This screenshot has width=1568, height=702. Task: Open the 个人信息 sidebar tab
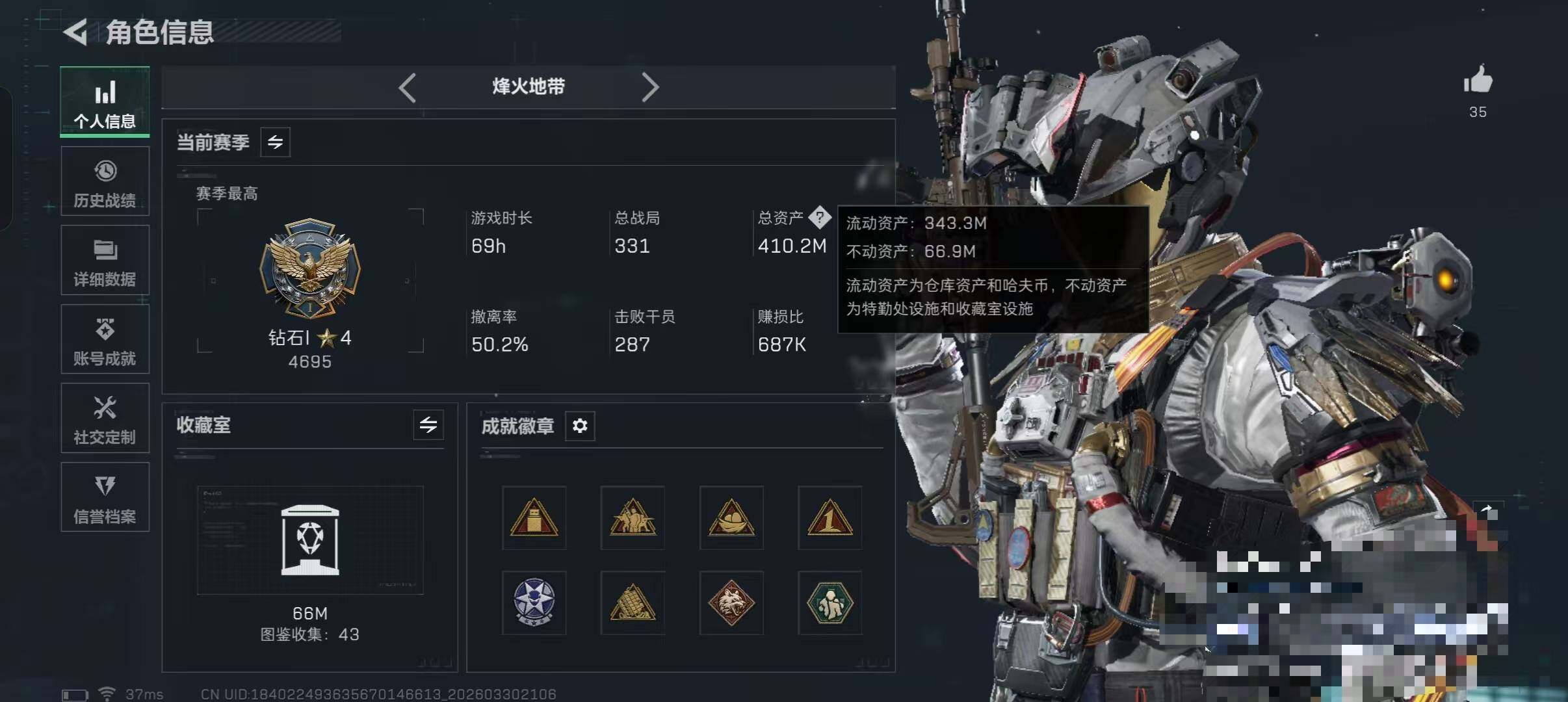105,102
